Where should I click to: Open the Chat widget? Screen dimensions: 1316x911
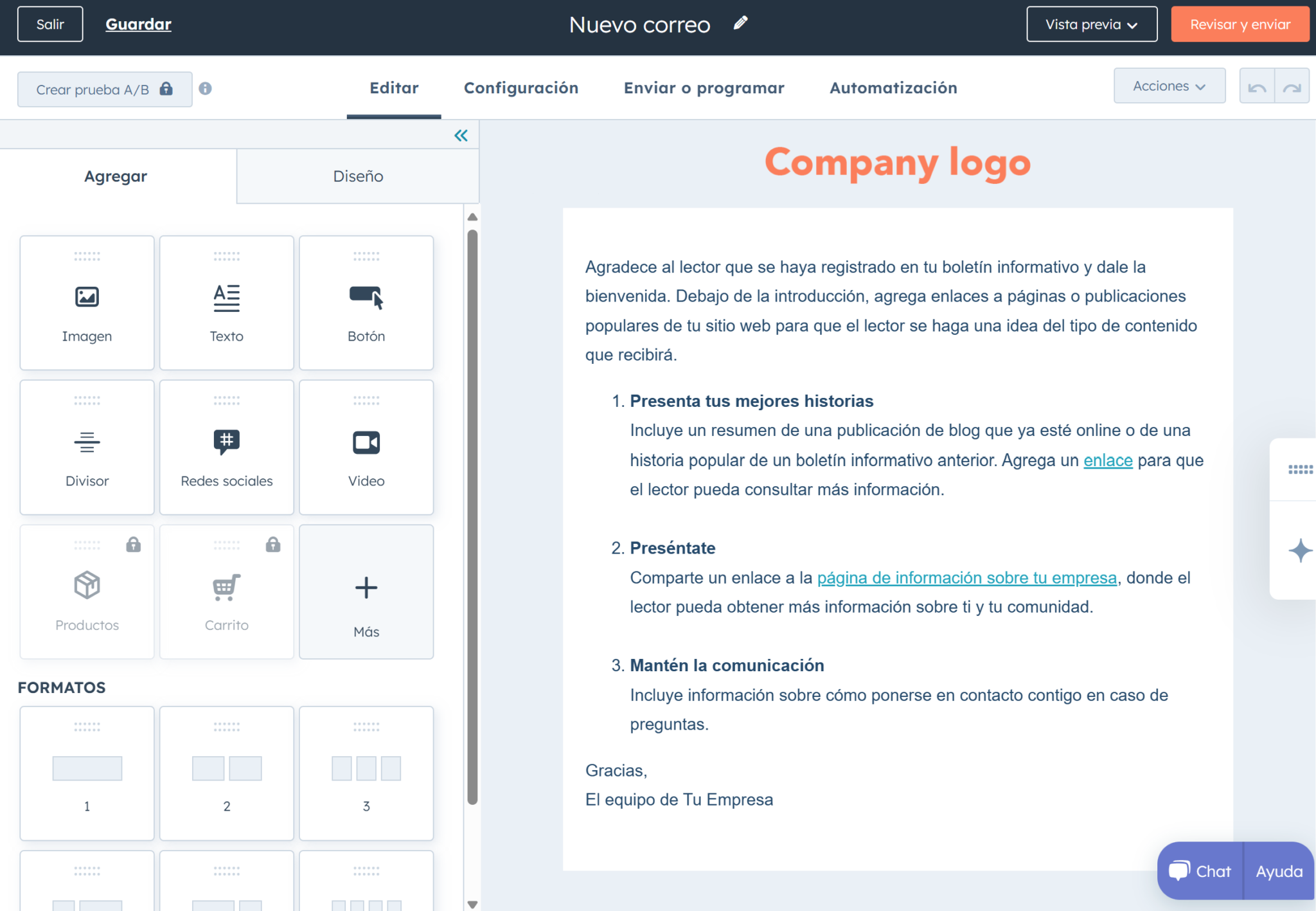click(x=1200, y=871)
